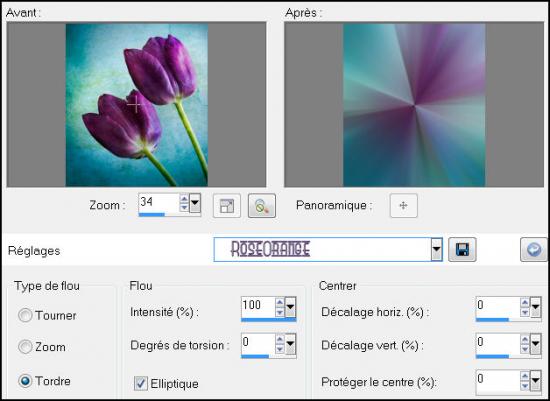Decrease the Intensité value with the down arrow

click(280, 312)
